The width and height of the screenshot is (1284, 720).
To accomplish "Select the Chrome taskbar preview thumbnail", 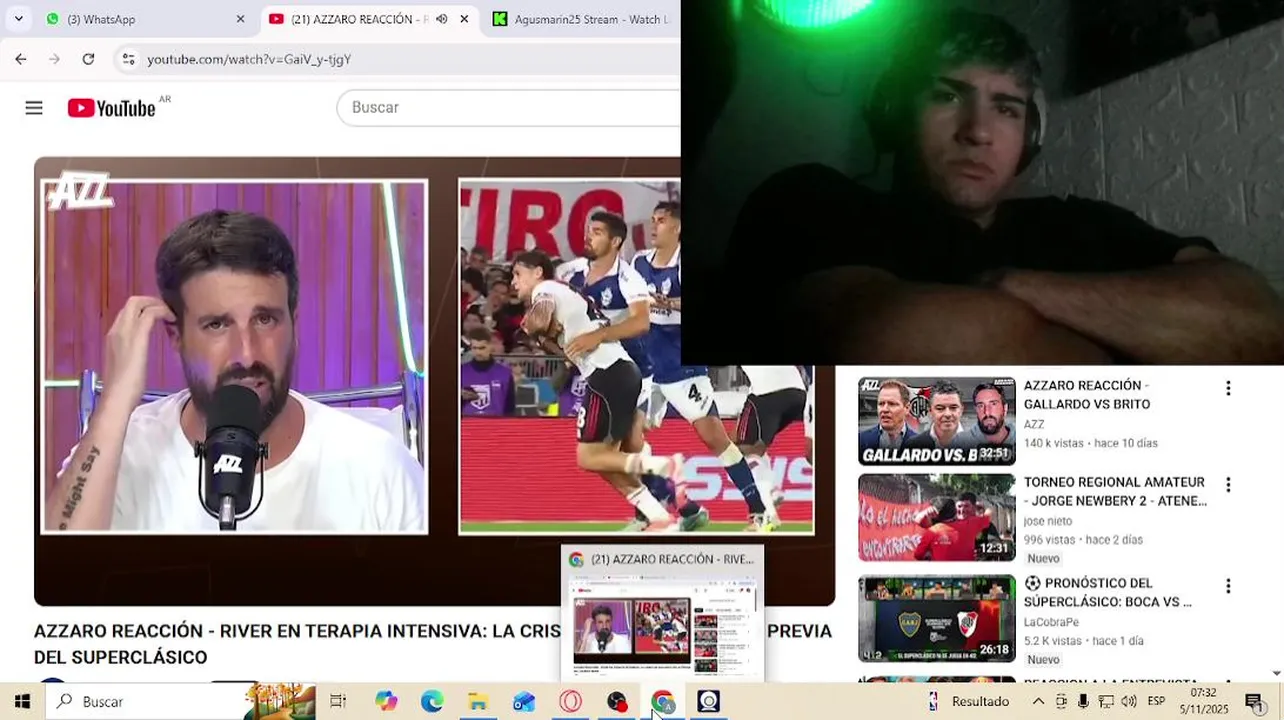I will click(x=662, y=612).
